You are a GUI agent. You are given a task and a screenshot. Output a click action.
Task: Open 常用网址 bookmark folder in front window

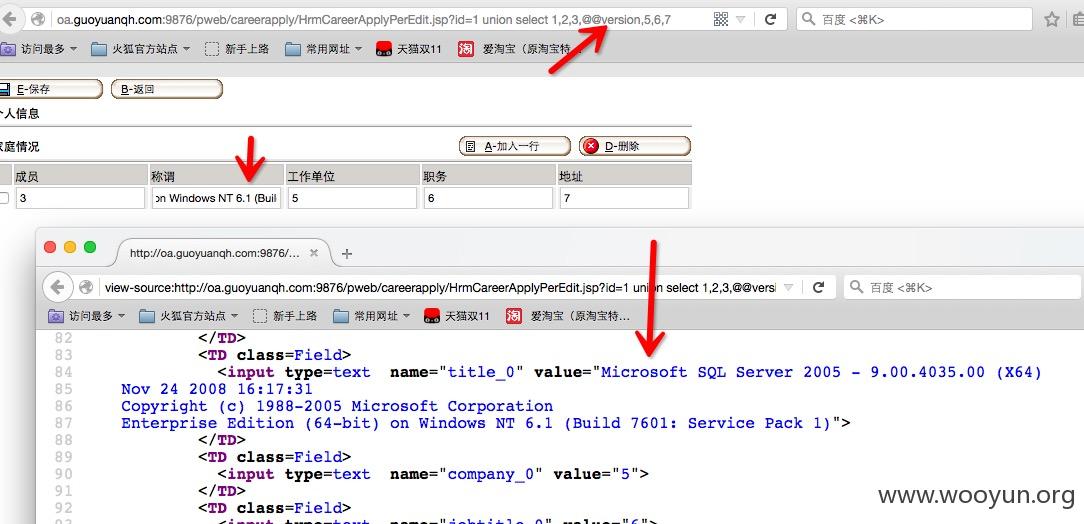click(372, 316)
